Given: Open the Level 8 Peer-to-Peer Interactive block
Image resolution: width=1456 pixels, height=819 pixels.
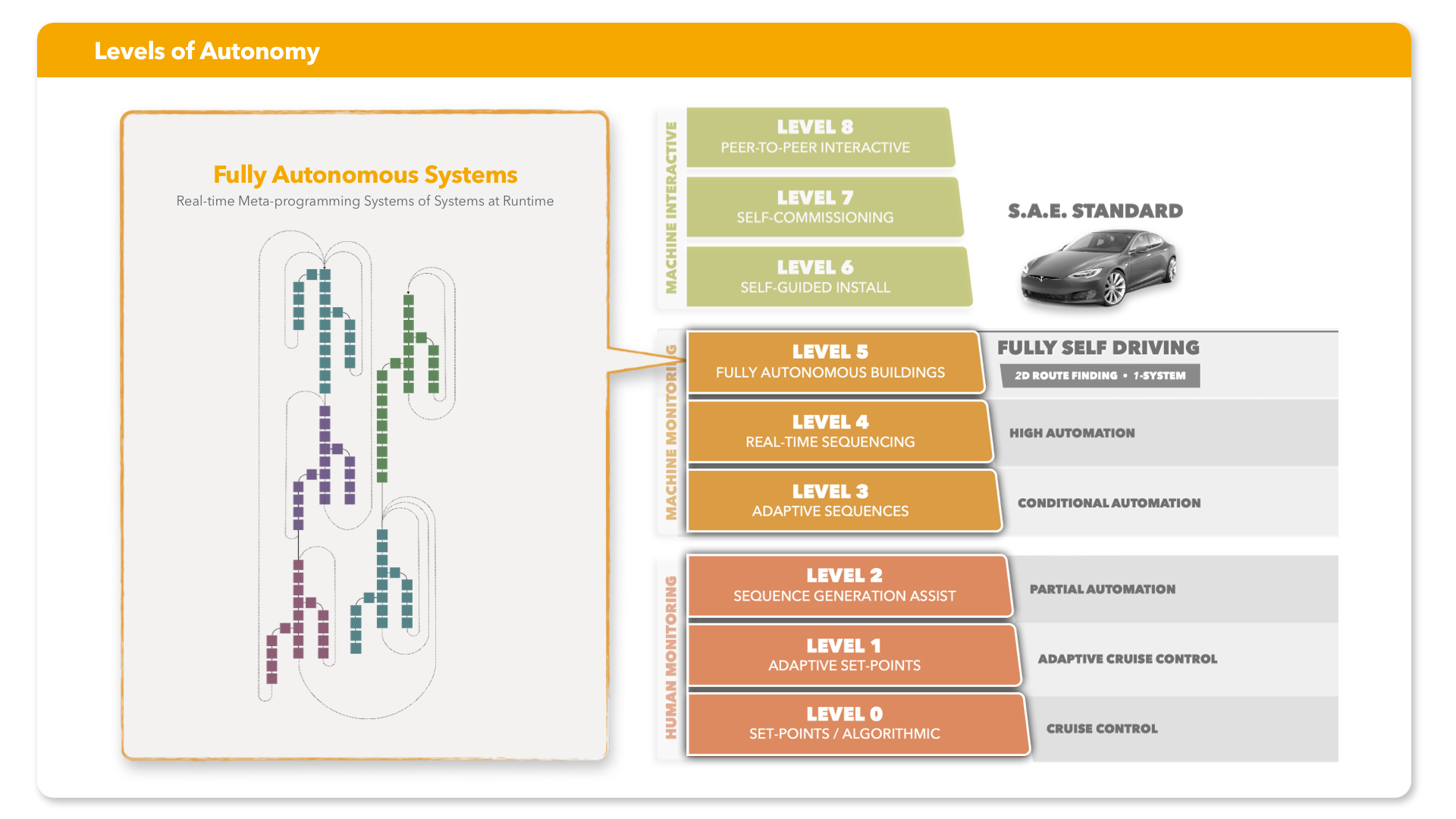Looking at the screenshot, I should pyautogui.click(x=820, y=137).
